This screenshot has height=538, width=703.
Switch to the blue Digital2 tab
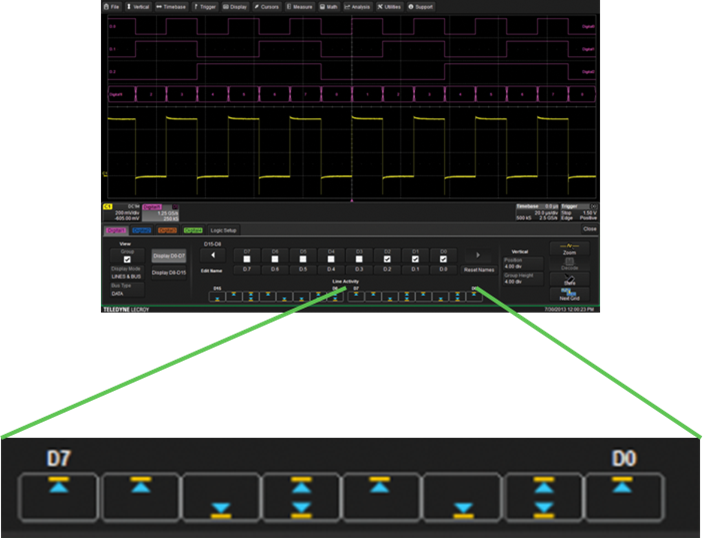tap(142, 230)
